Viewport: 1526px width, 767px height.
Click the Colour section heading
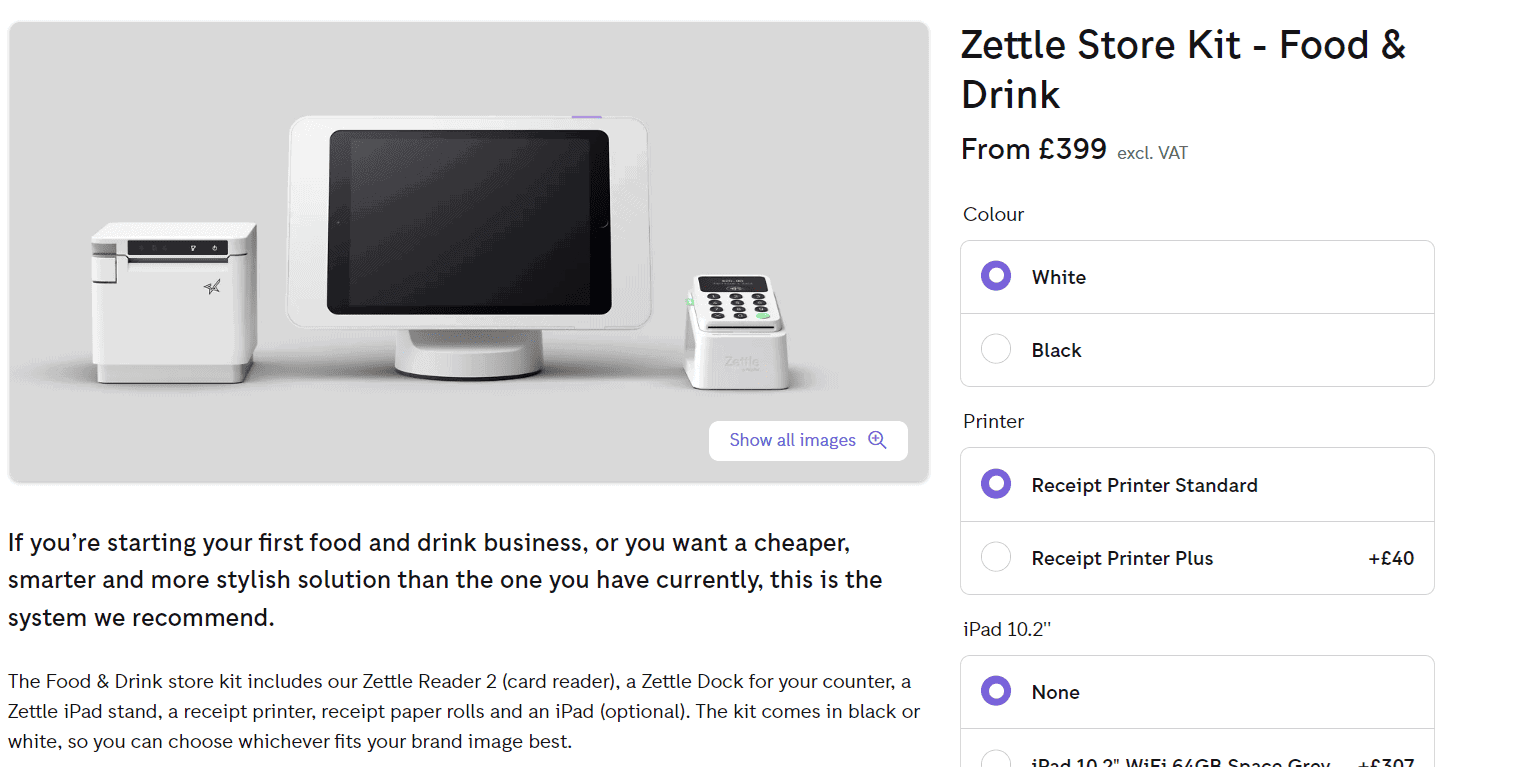993,214
